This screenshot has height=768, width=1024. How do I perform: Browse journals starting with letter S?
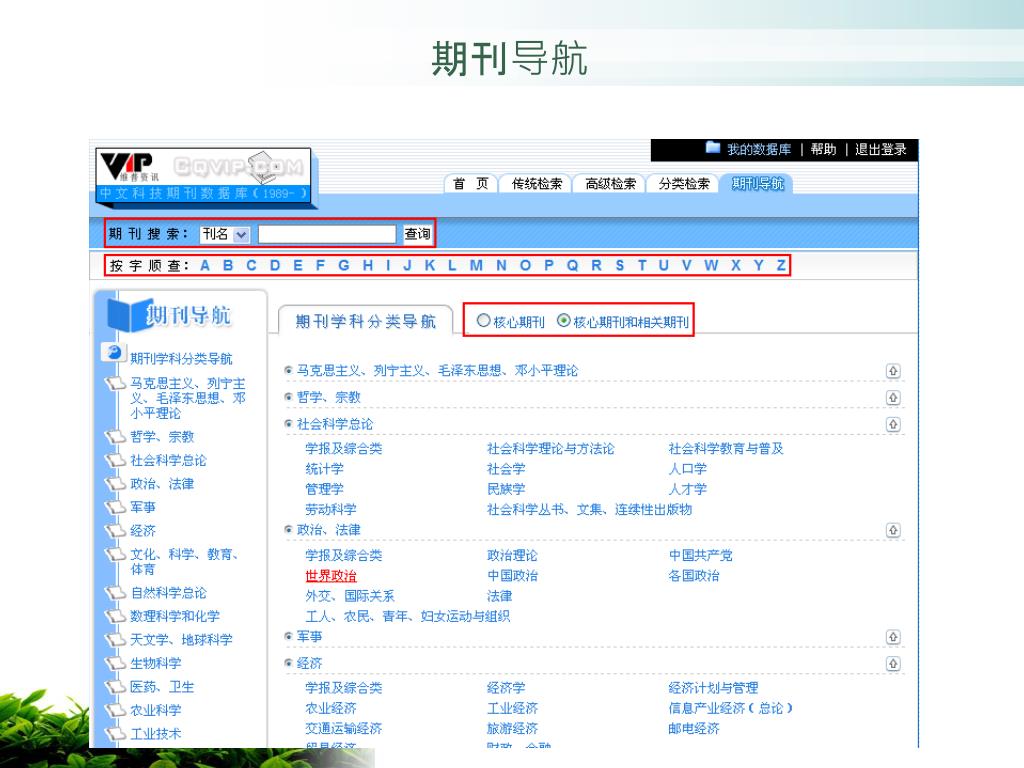tap(619, 266)
